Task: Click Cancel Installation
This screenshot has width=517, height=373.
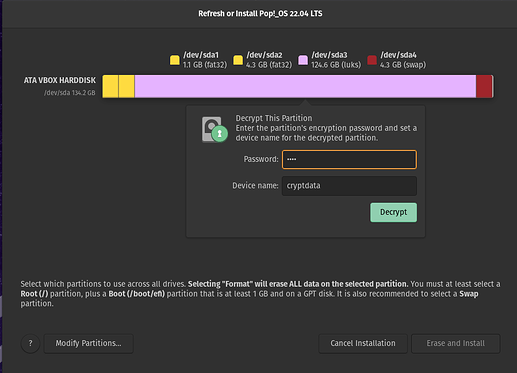Action: [363, 343]
